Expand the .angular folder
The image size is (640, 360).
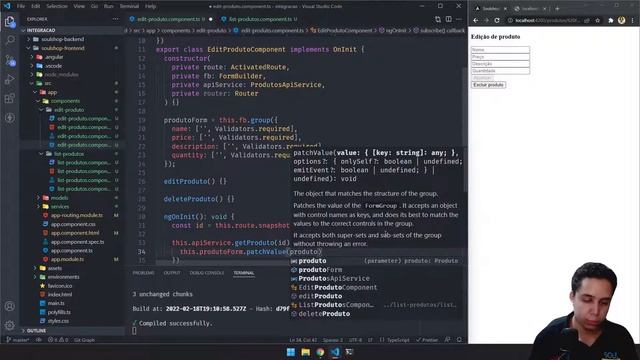point(54,57)
